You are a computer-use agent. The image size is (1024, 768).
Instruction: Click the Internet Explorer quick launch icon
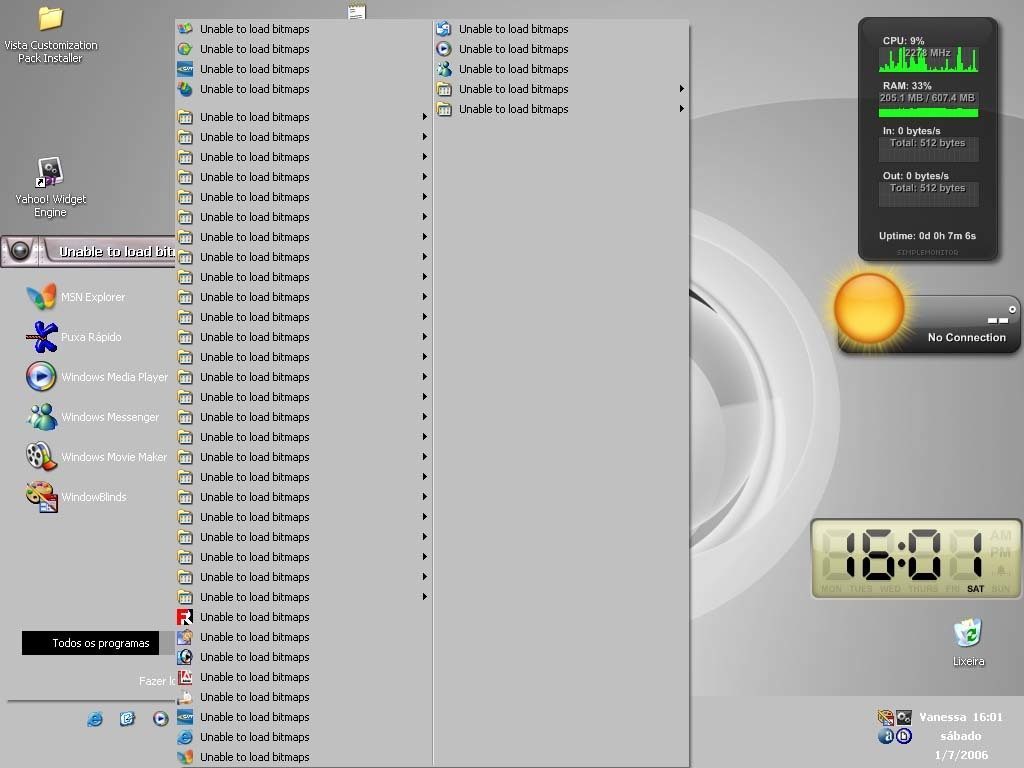click(95, 719)
